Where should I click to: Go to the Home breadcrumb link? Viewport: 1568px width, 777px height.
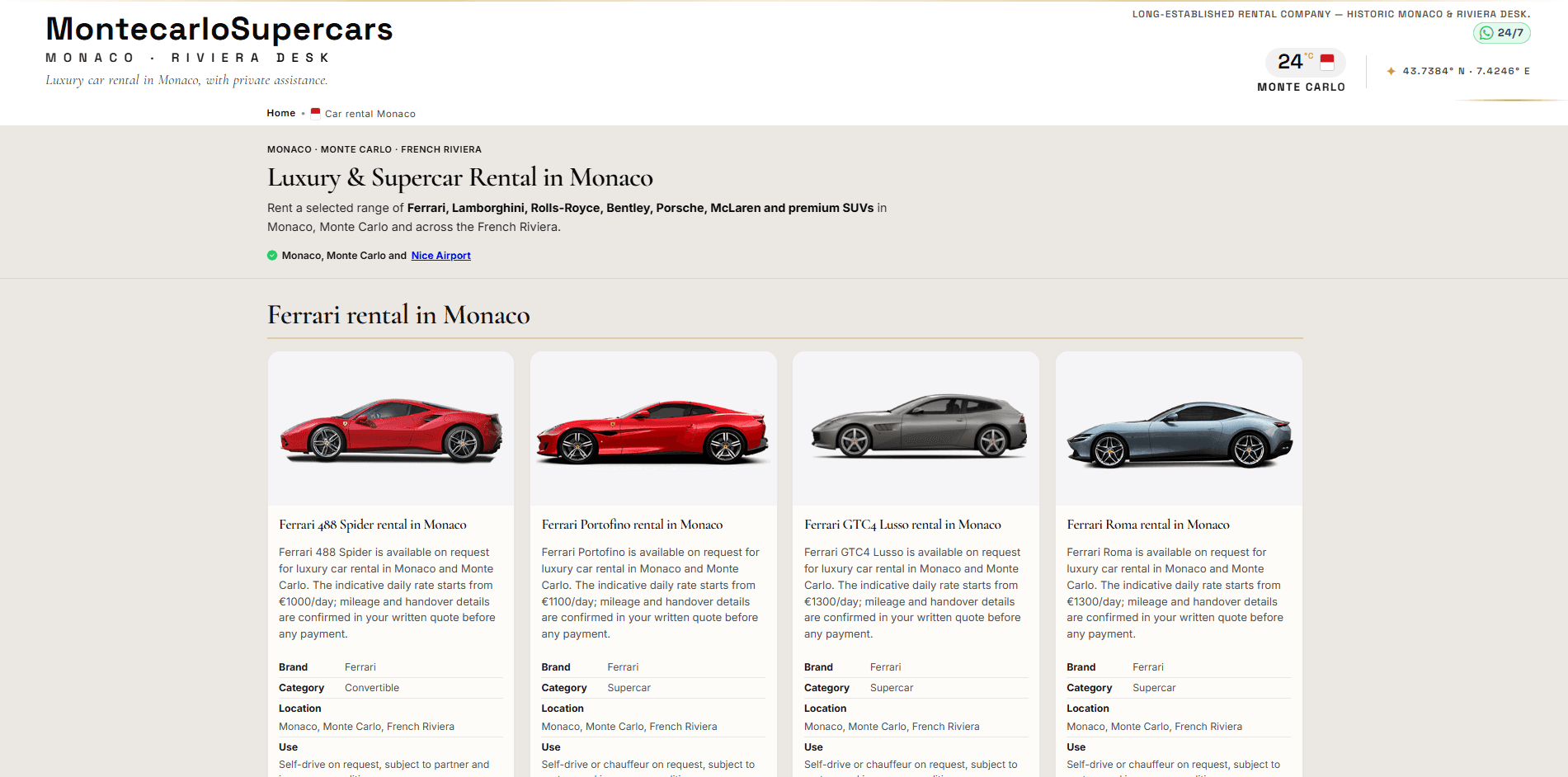pyautogui.click(x=281, y=113)
